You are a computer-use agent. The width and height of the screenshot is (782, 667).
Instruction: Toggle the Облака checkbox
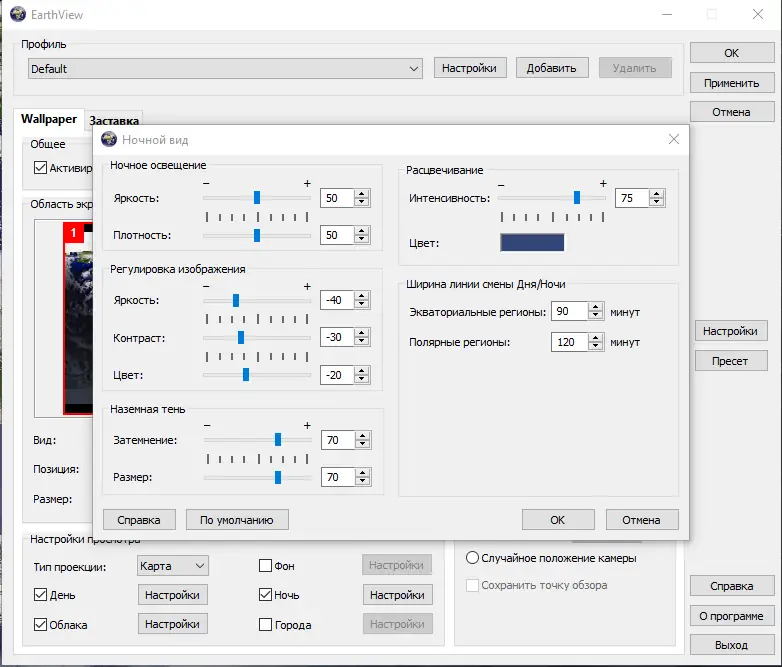(x=40, y=625)
